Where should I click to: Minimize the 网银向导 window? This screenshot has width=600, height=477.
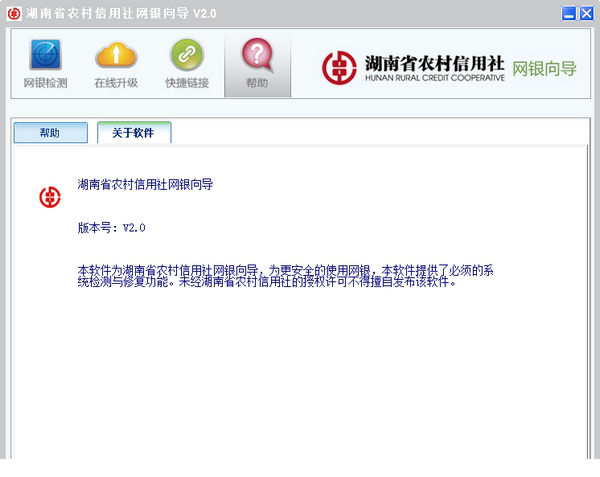pos(569,13)
